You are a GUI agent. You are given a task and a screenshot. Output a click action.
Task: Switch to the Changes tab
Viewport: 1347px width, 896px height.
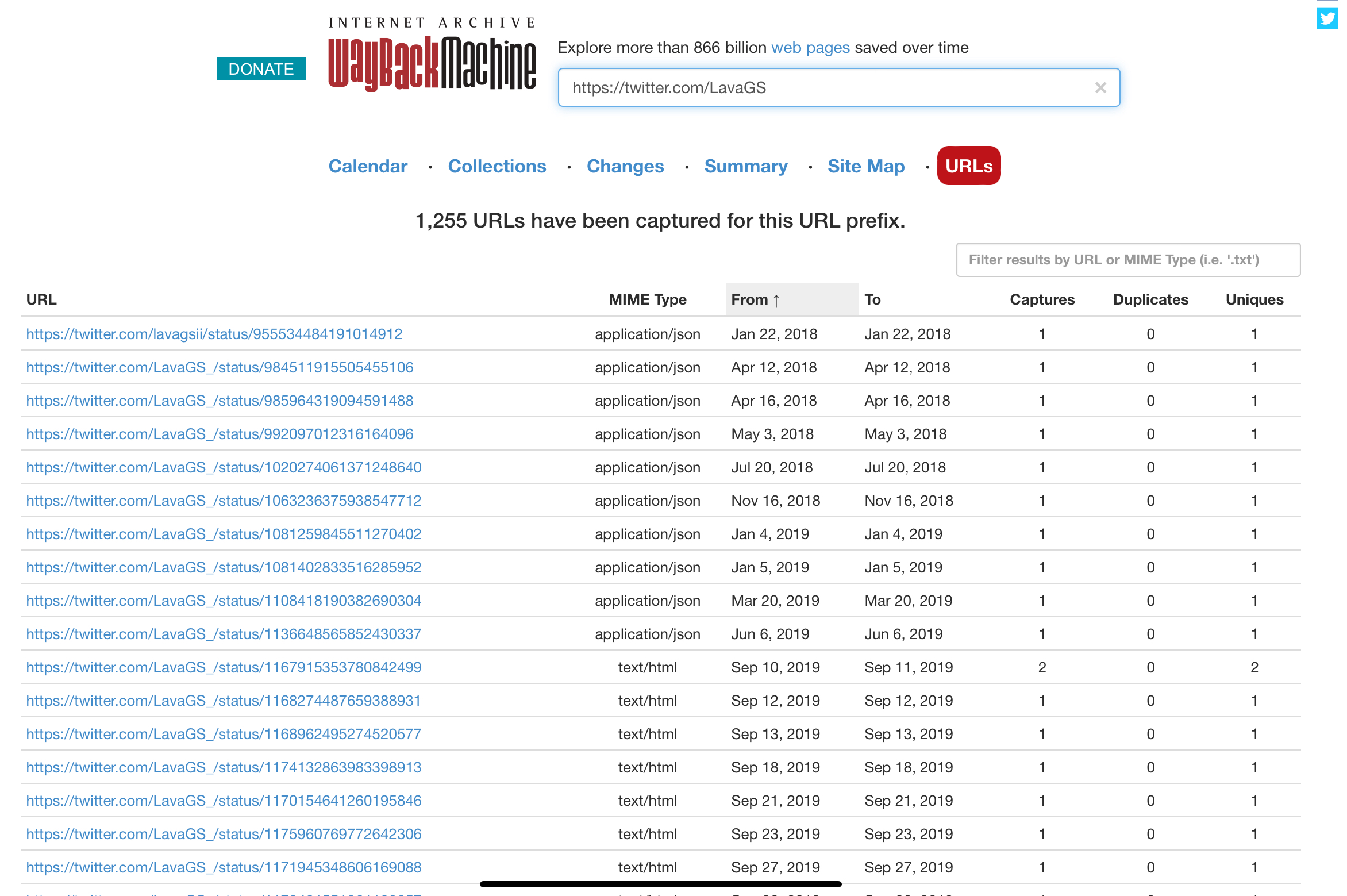(625, 166)
